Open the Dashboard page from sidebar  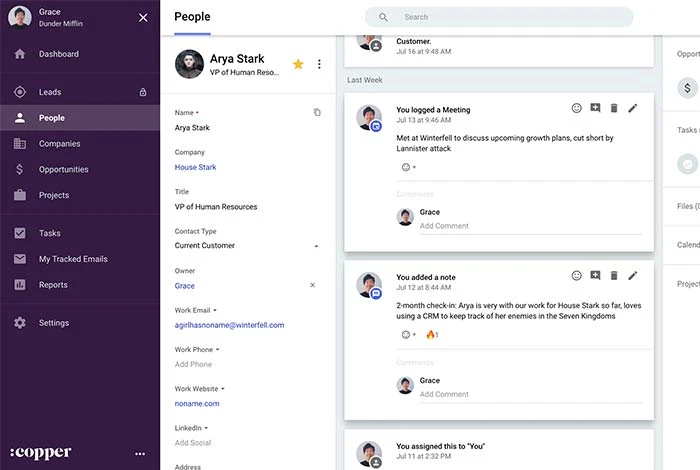point(58,54)
